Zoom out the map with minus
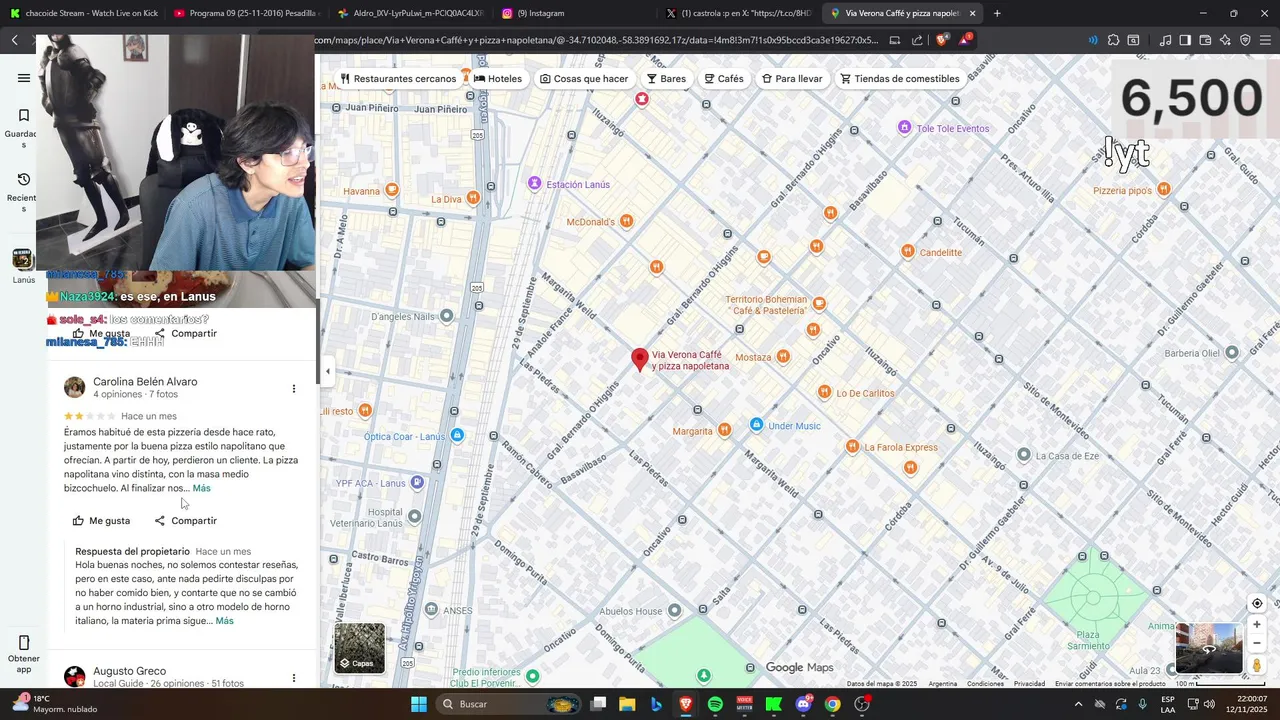This screenshot has width=1280, height=720. pos(1257,643)
